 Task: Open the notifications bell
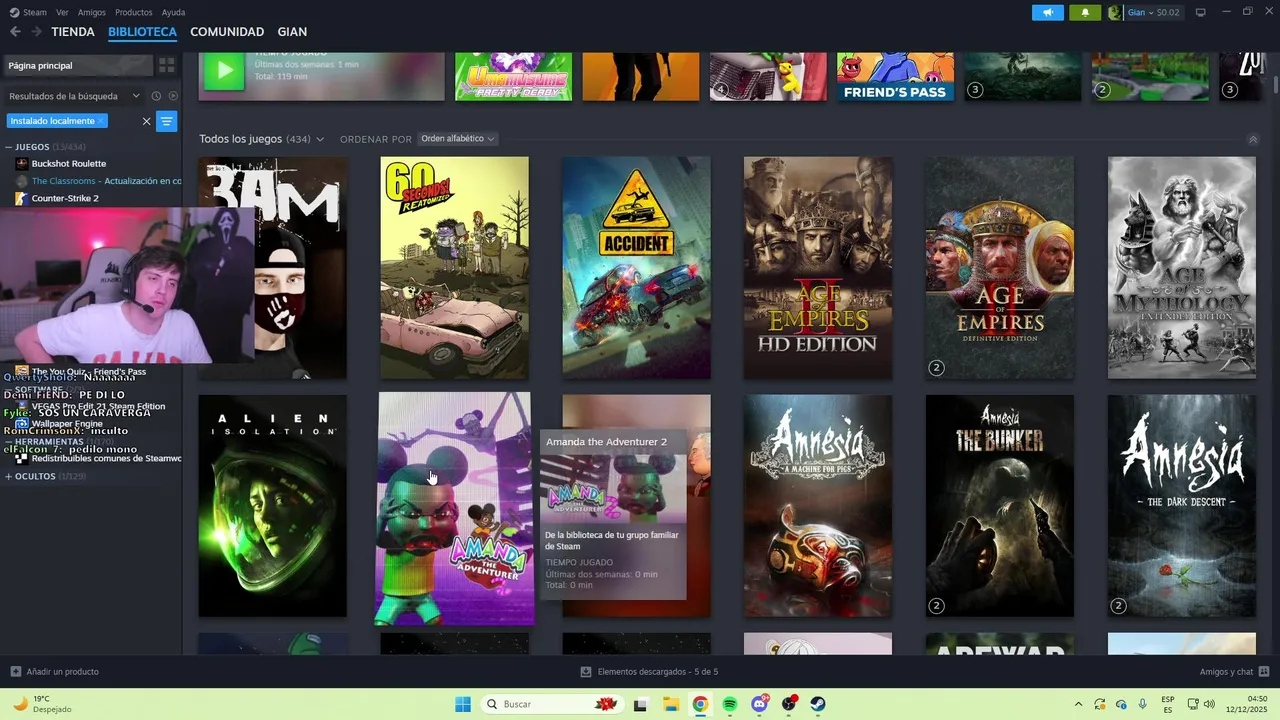[x=1085, y=12]
